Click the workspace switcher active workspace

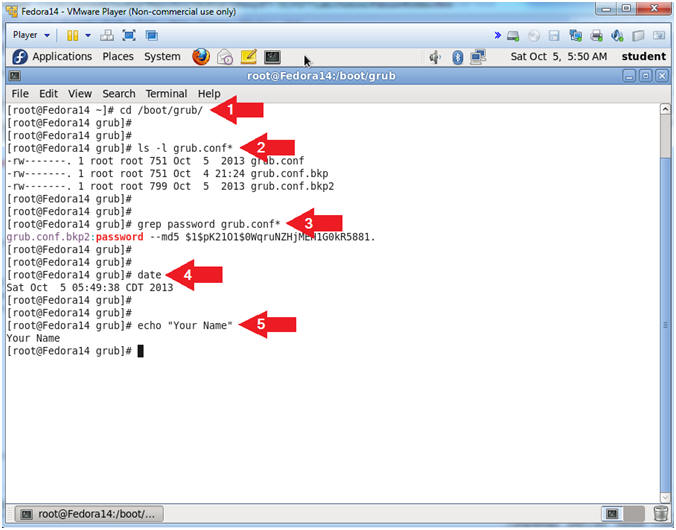pos(612,513)
